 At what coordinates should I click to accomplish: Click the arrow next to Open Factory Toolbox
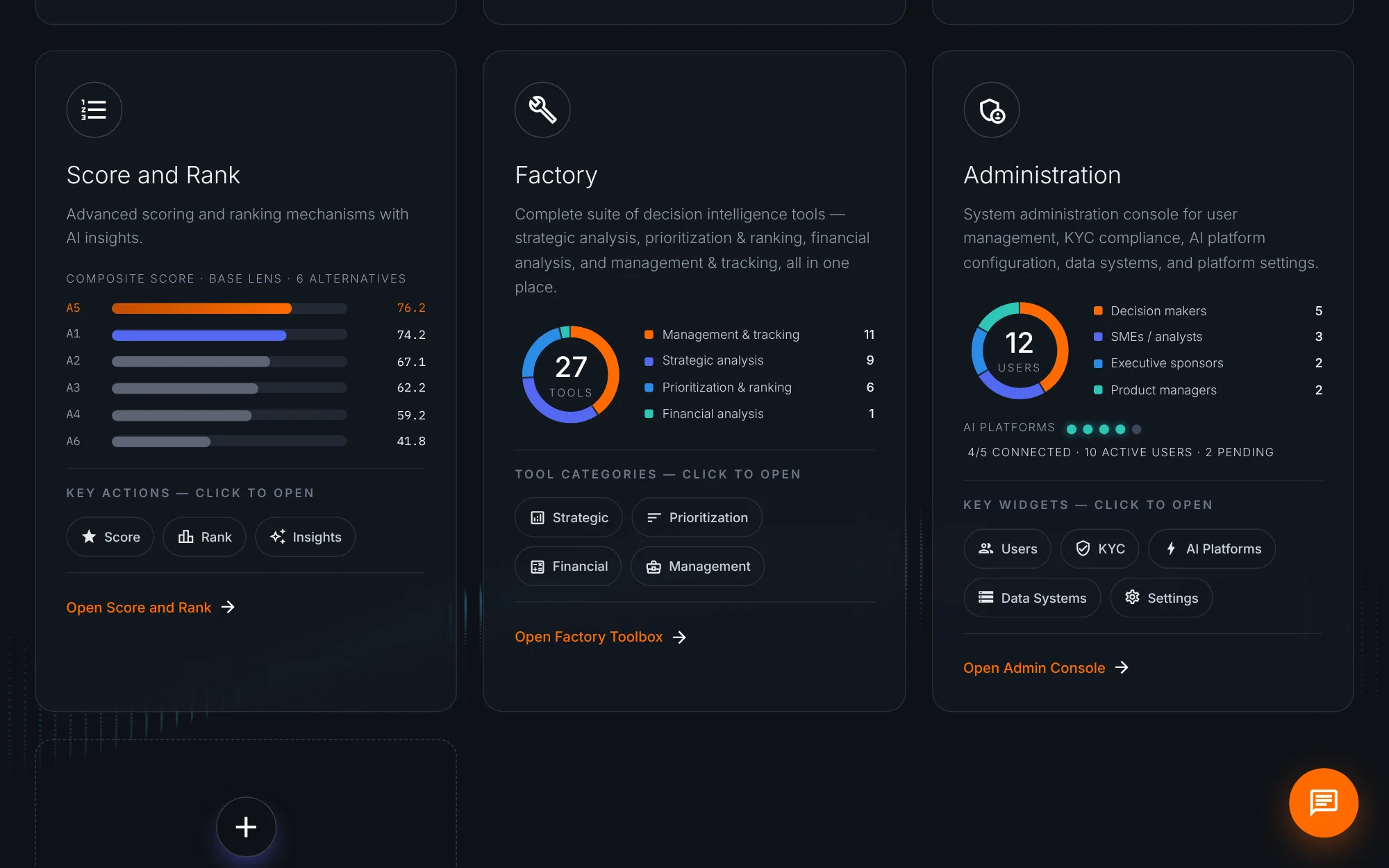click(679, 637)
